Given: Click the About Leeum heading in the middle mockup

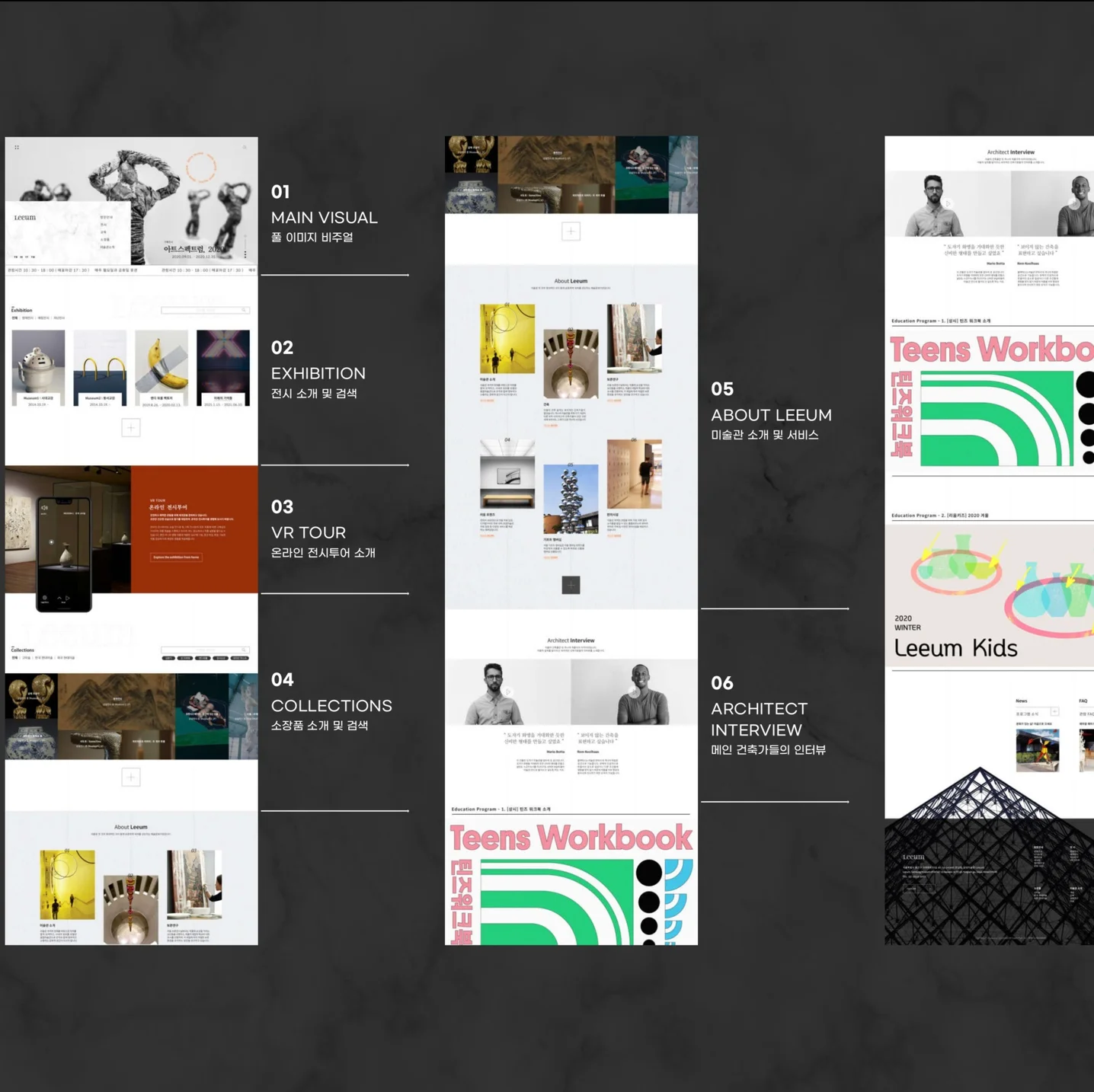Looking at the screenshot, I should [x=571, y=281].
